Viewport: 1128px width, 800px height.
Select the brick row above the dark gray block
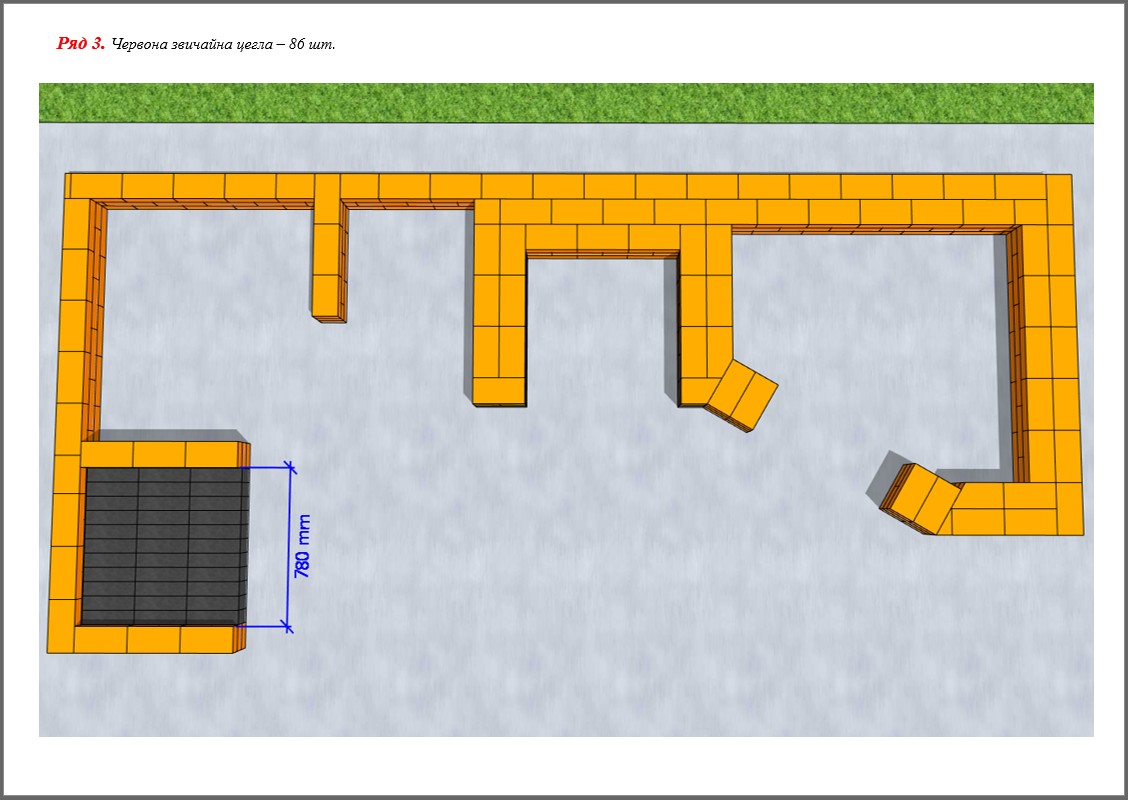160,454
